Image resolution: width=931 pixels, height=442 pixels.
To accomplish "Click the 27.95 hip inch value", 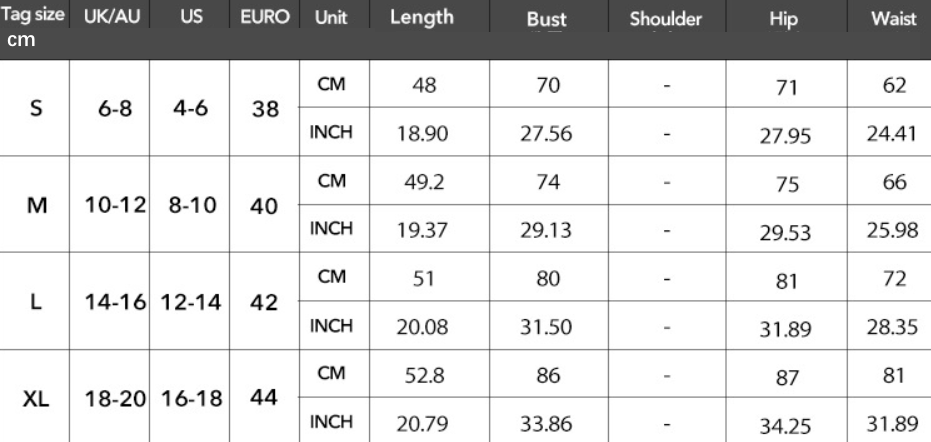I will 784,137.
